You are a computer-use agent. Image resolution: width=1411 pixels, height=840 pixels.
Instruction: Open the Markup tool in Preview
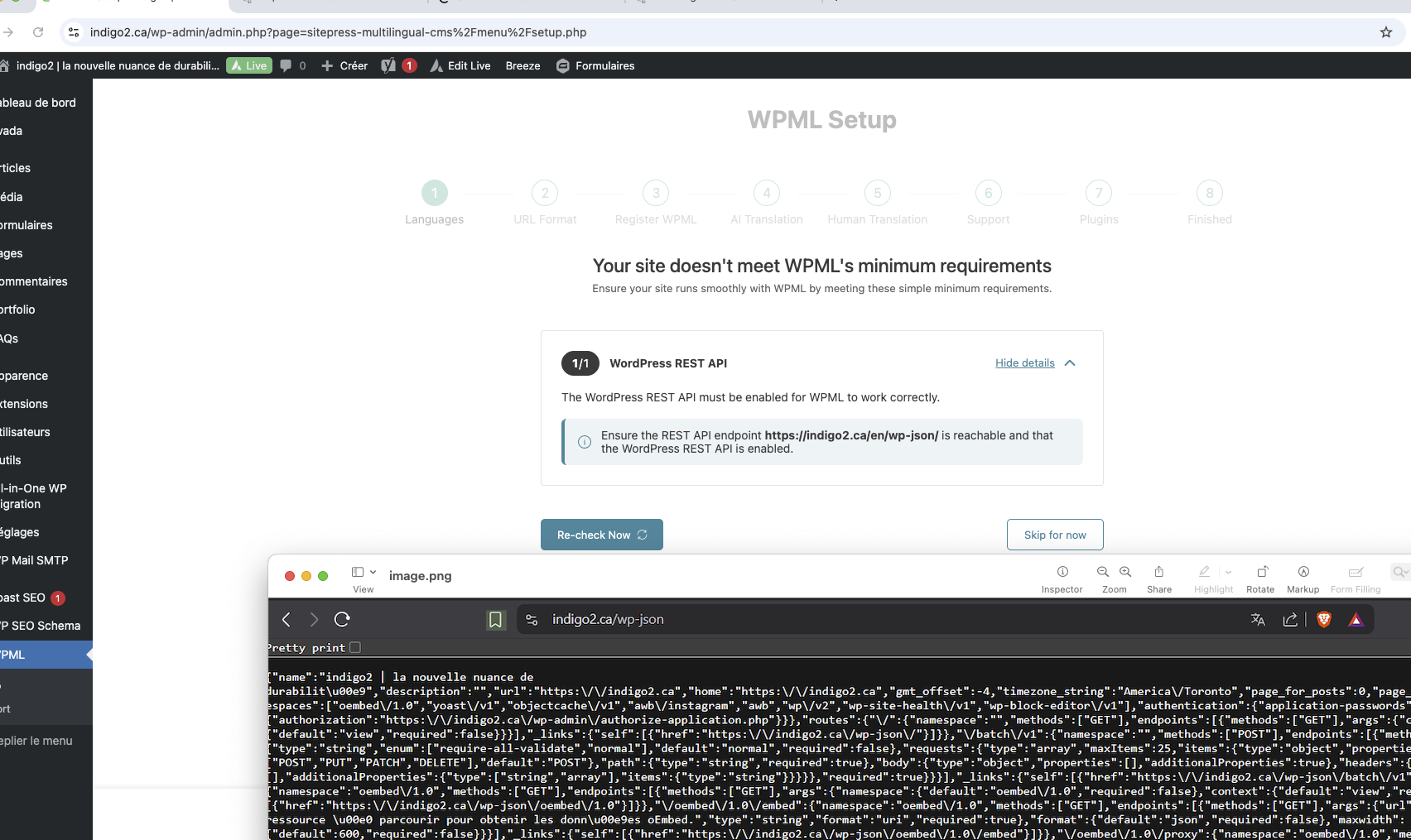pyautogui.click(x=1303, y=572)
